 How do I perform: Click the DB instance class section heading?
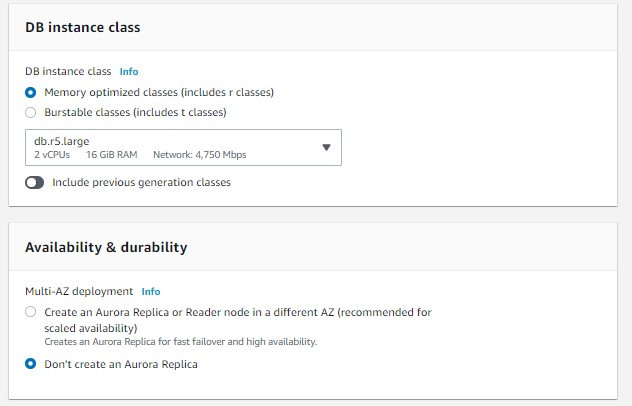pos(83,27)
